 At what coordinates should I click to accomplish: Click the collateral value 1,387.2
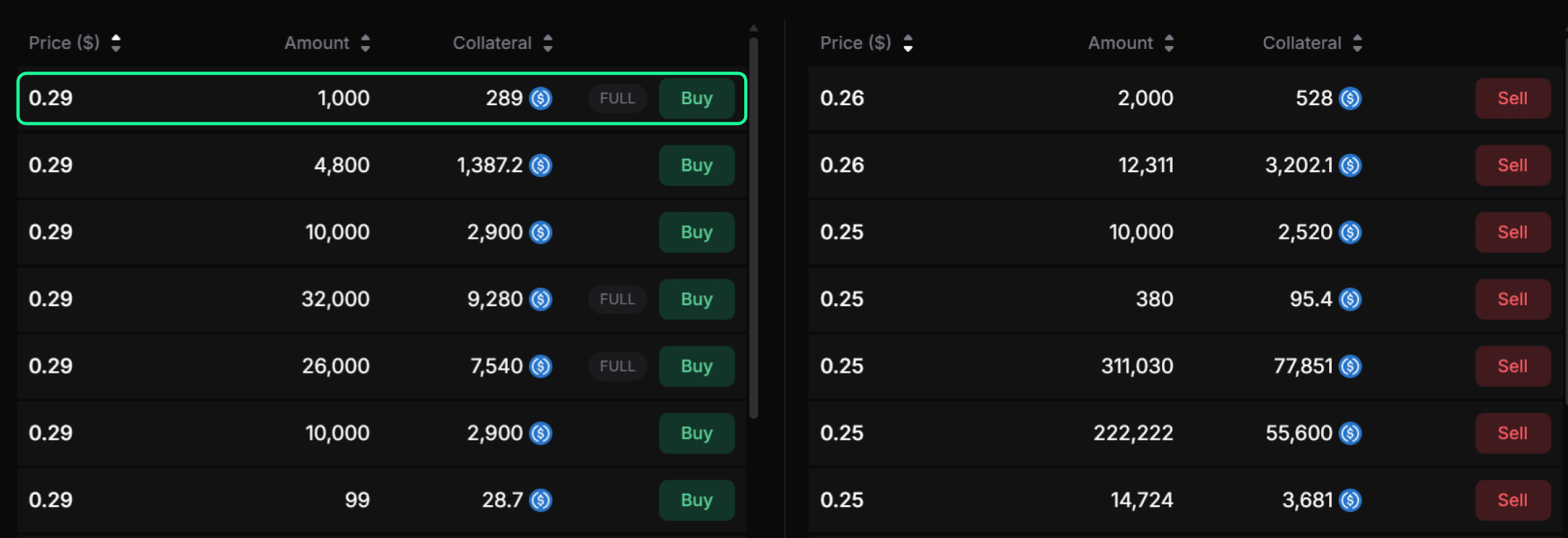490,165
